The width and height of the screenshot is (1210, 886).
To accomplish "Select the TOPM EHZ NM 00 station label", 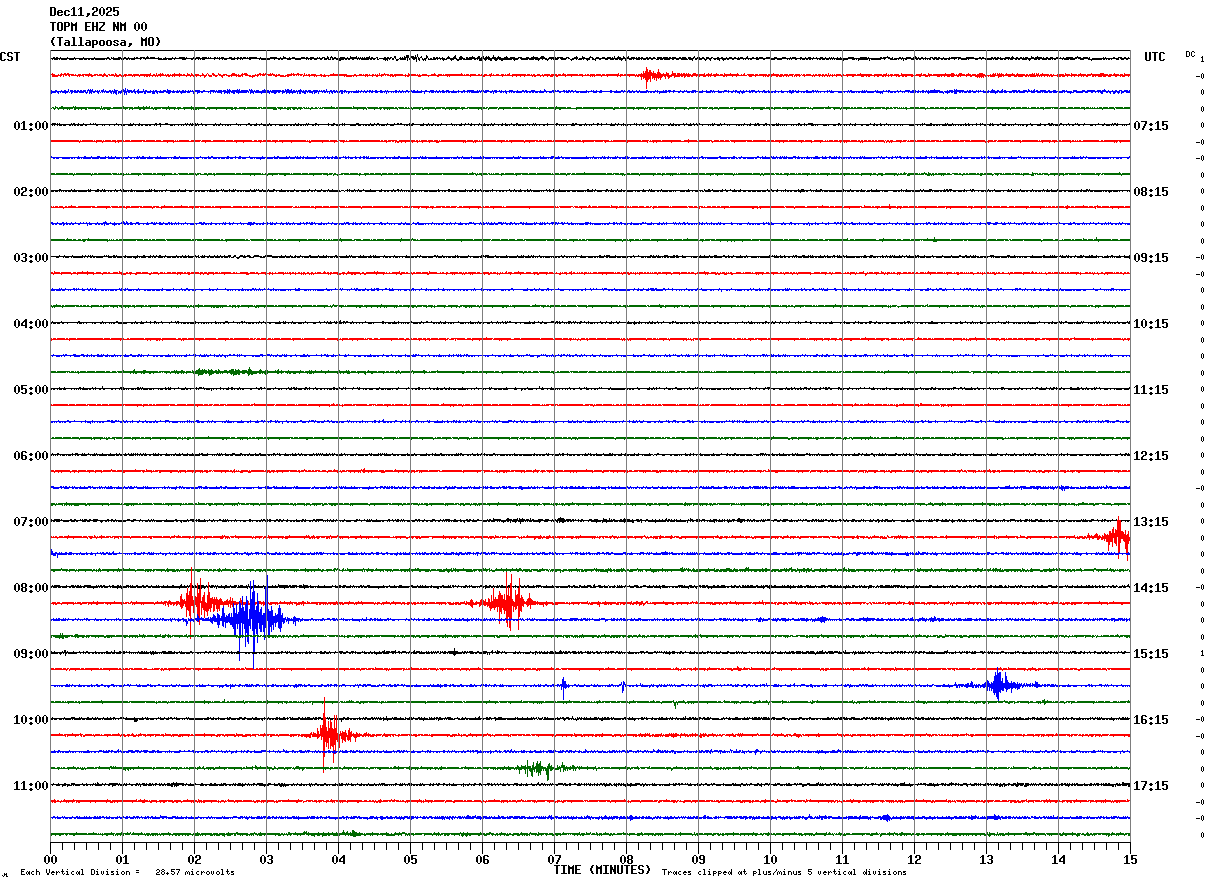I will (98, 27).
